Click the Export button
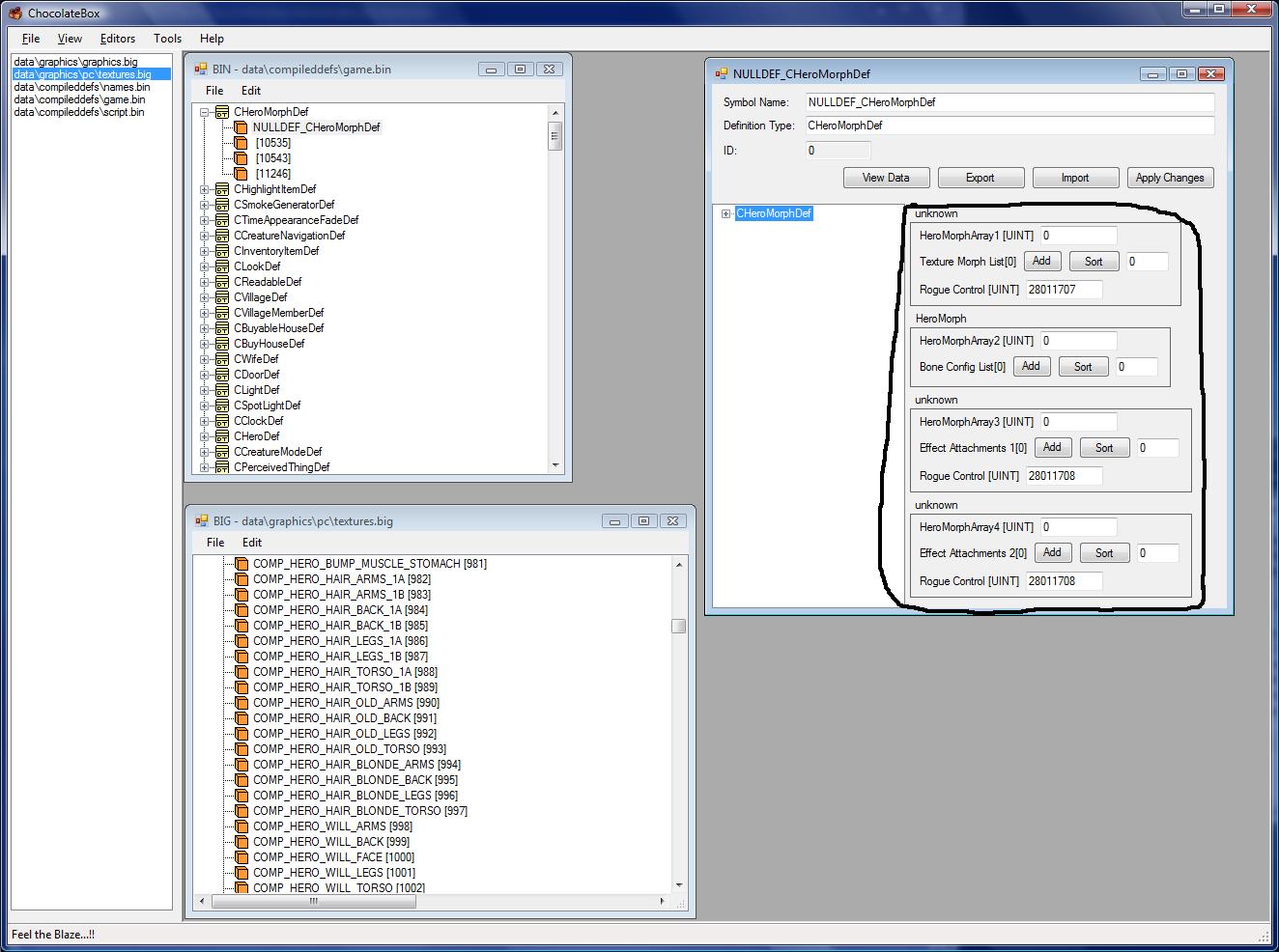This screenshot has height=952, width=1279. point(980,178)
